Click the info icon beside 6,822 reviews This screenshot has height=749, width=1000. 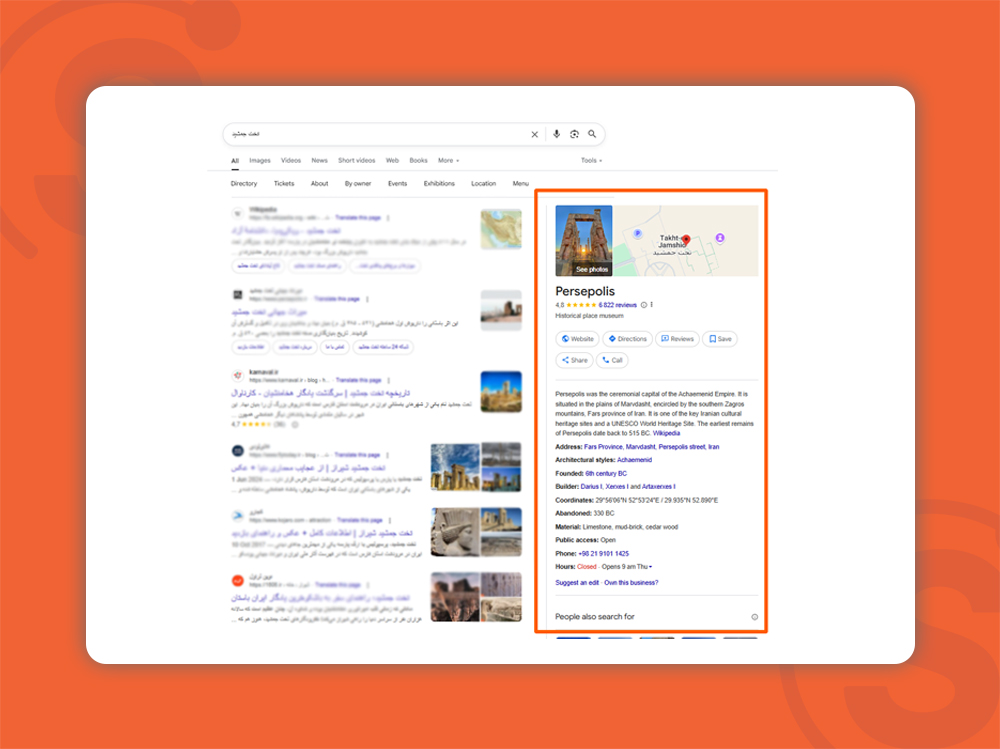643,305
